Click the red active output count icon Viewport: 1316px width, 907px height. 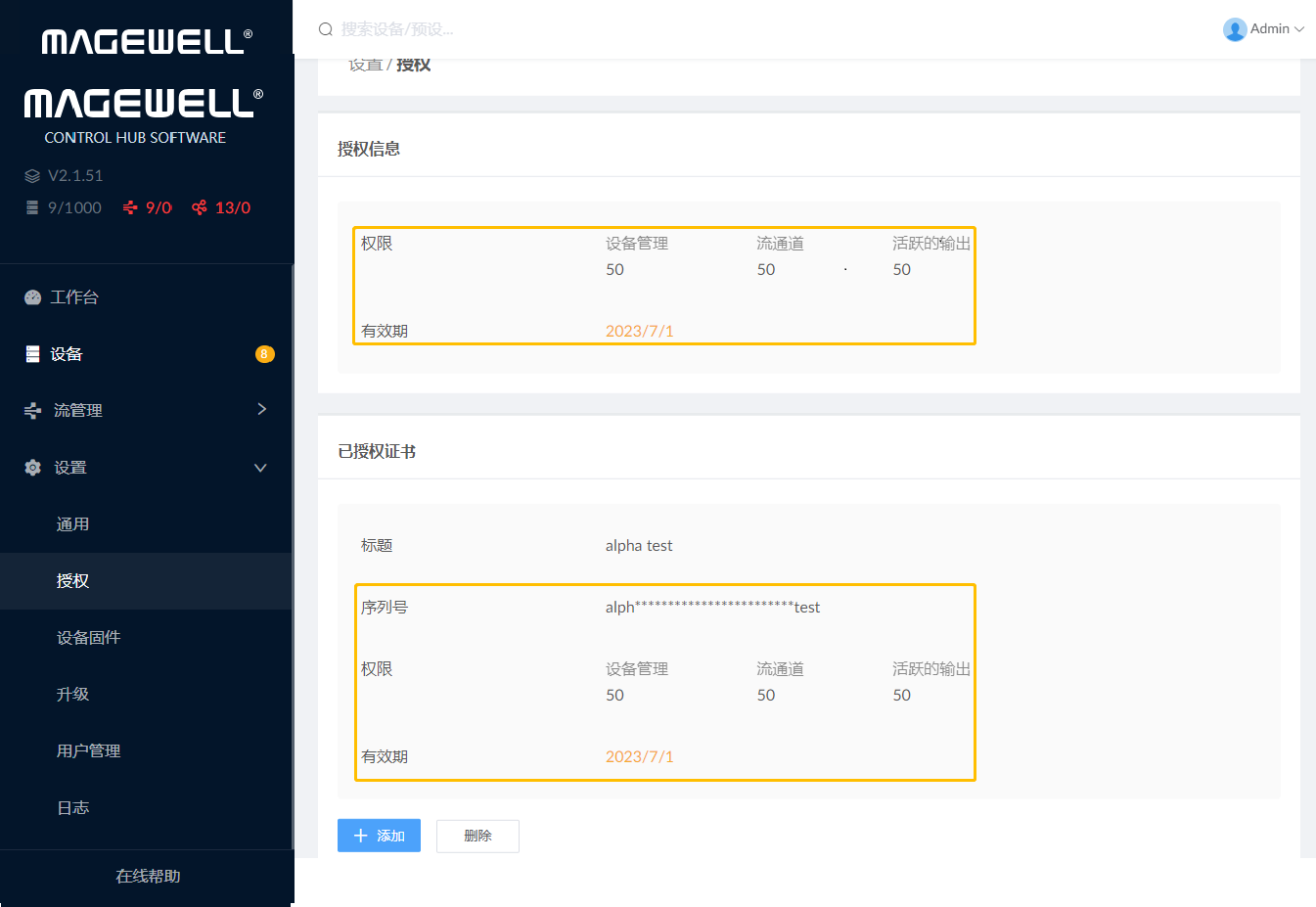click(200, 207)
